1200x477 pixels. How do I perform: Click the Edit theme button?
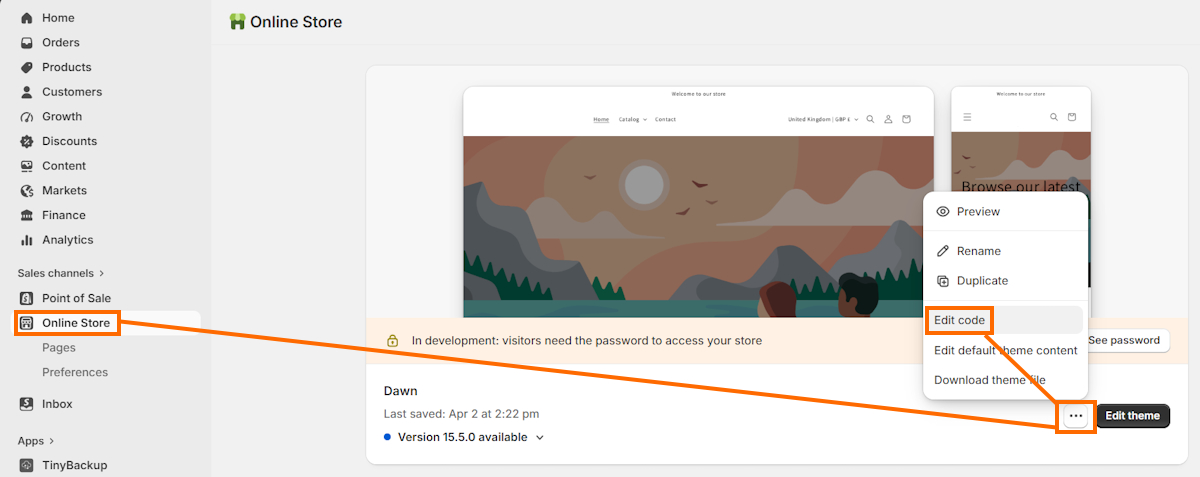[1133, 416]
